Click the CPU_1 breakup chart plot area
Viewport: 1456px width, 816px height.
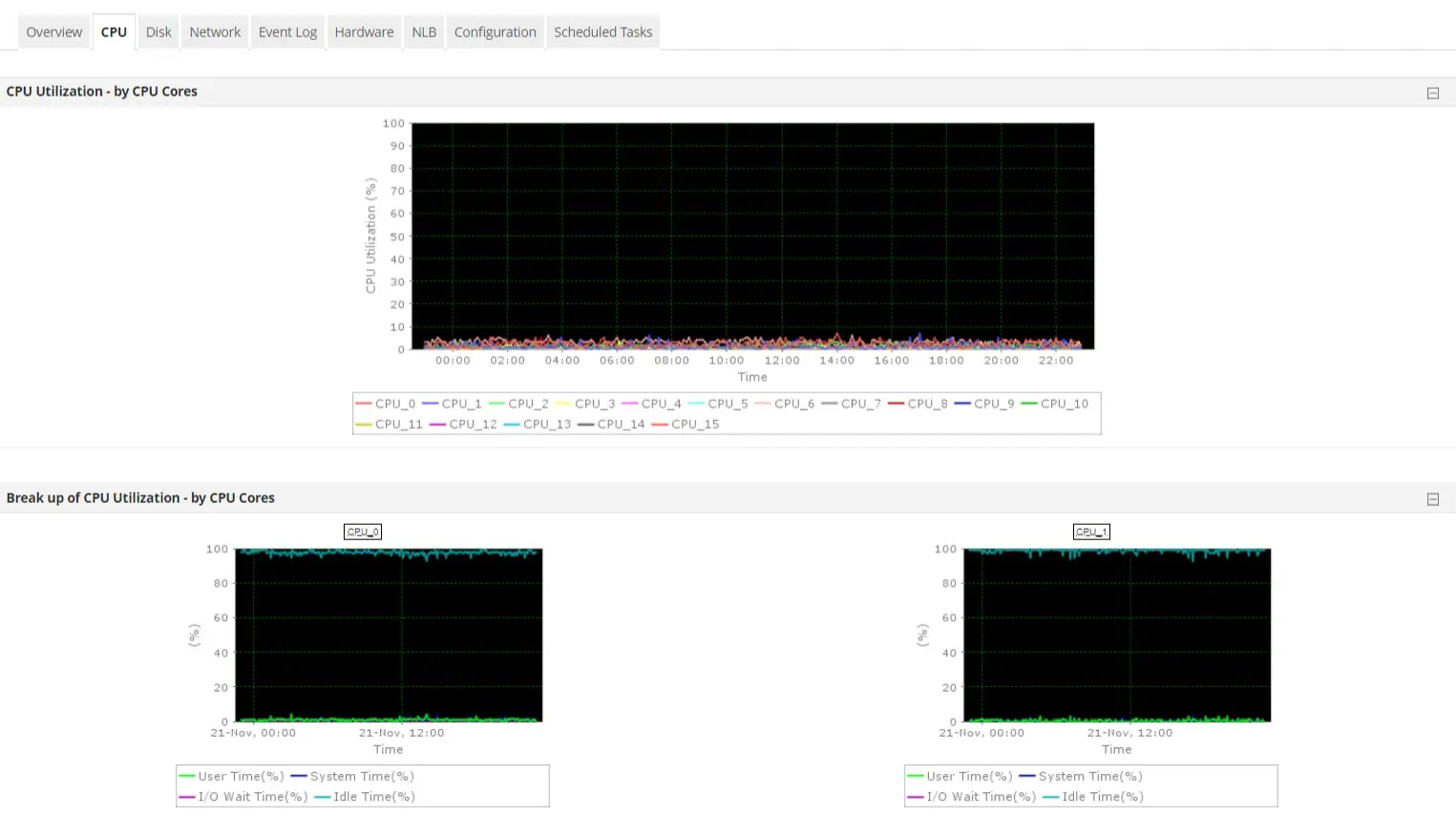(1117, 635)
